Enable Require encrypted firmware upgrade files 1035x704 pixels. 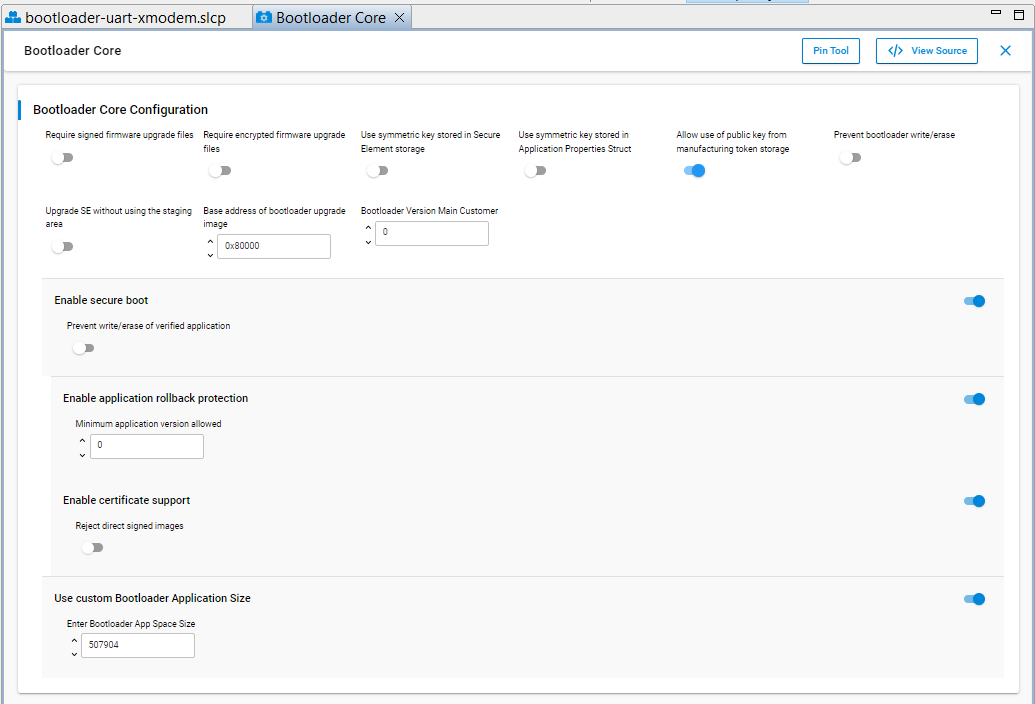220,170
